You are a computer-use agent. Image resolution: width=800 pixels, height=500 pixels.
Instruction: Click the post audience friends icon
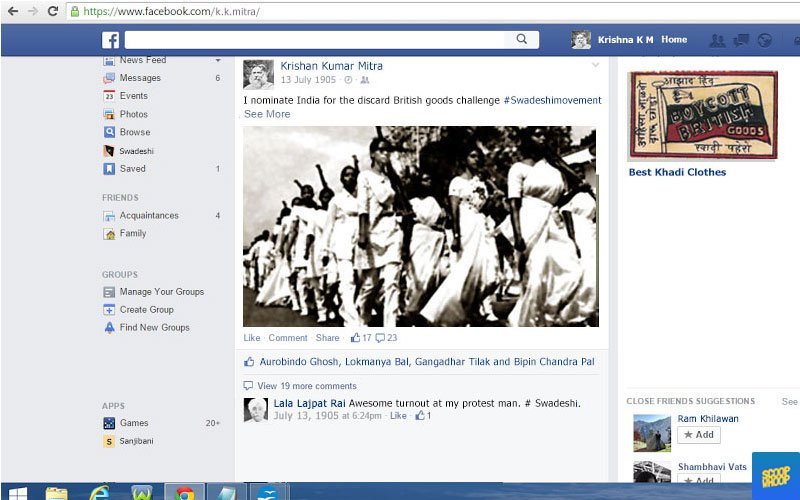click(x=365, y=80)
